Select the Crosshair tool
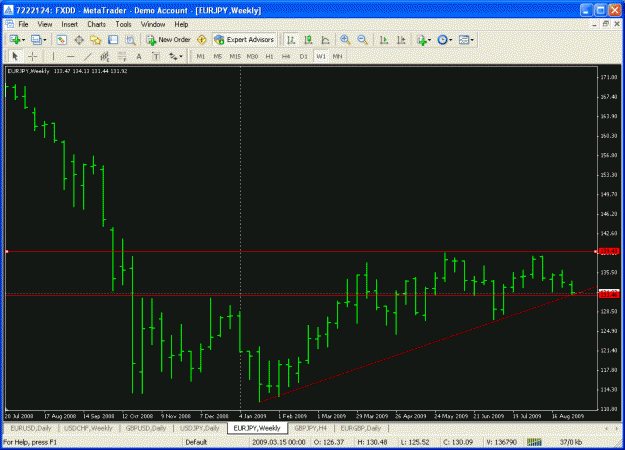Viewport: 625px width, 450px height. coord(33,57)
